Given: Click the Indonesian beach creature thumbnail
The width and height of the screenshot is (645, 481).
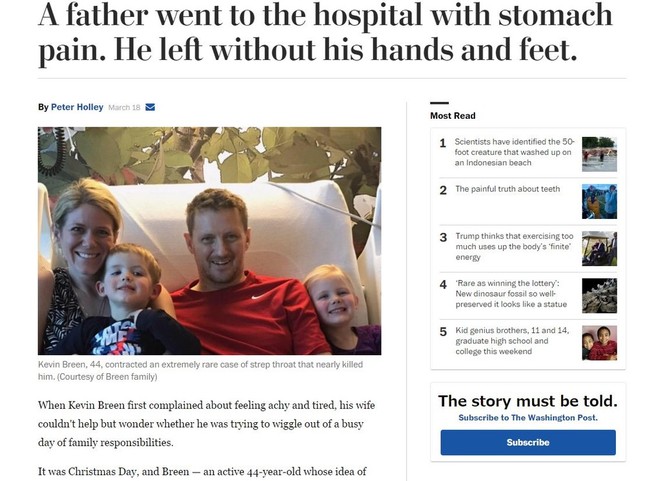Looking at the screenshot, I should 599,154.
